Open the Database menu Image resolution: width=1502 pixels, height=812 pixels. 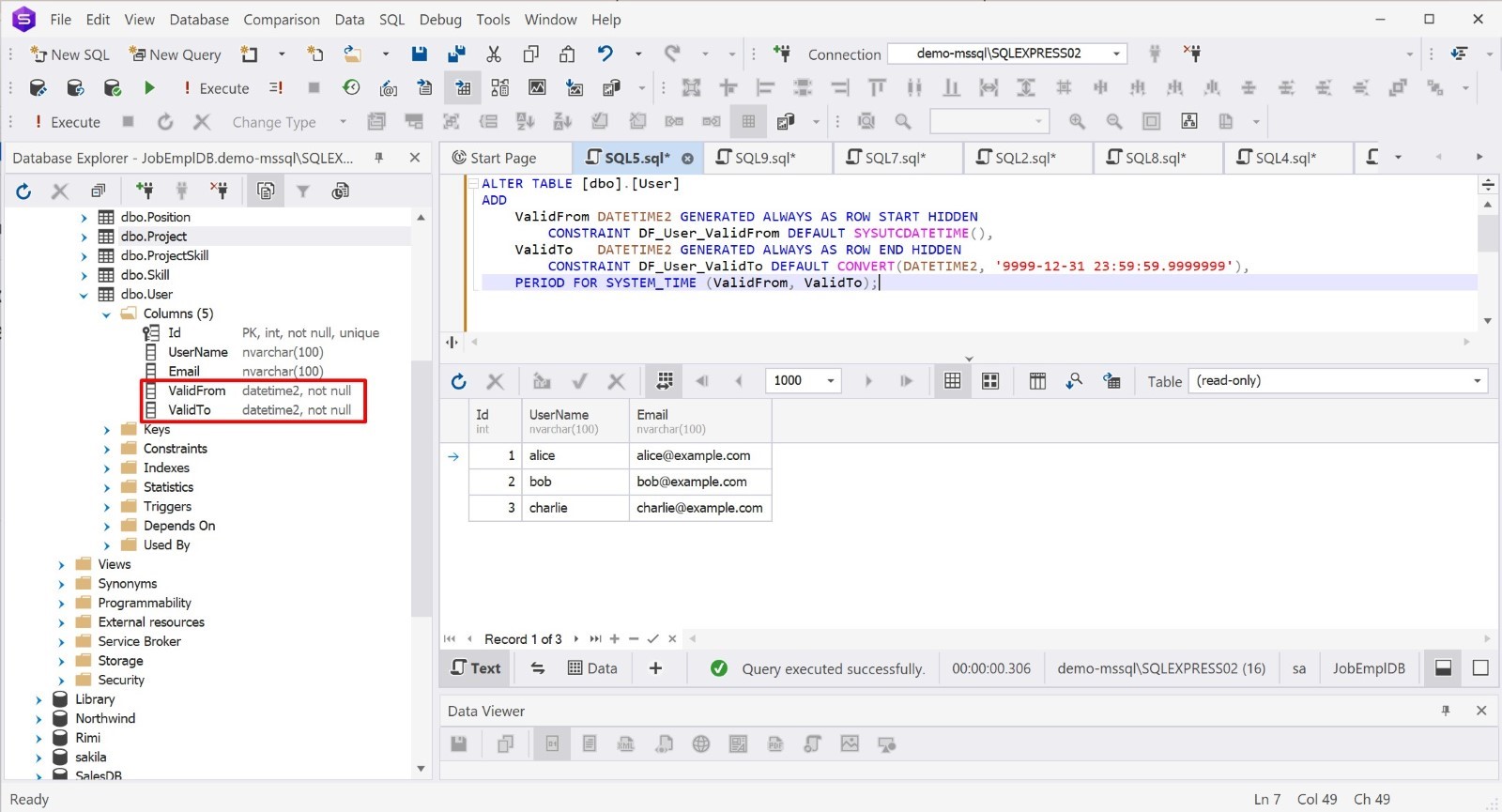(199, 20)
